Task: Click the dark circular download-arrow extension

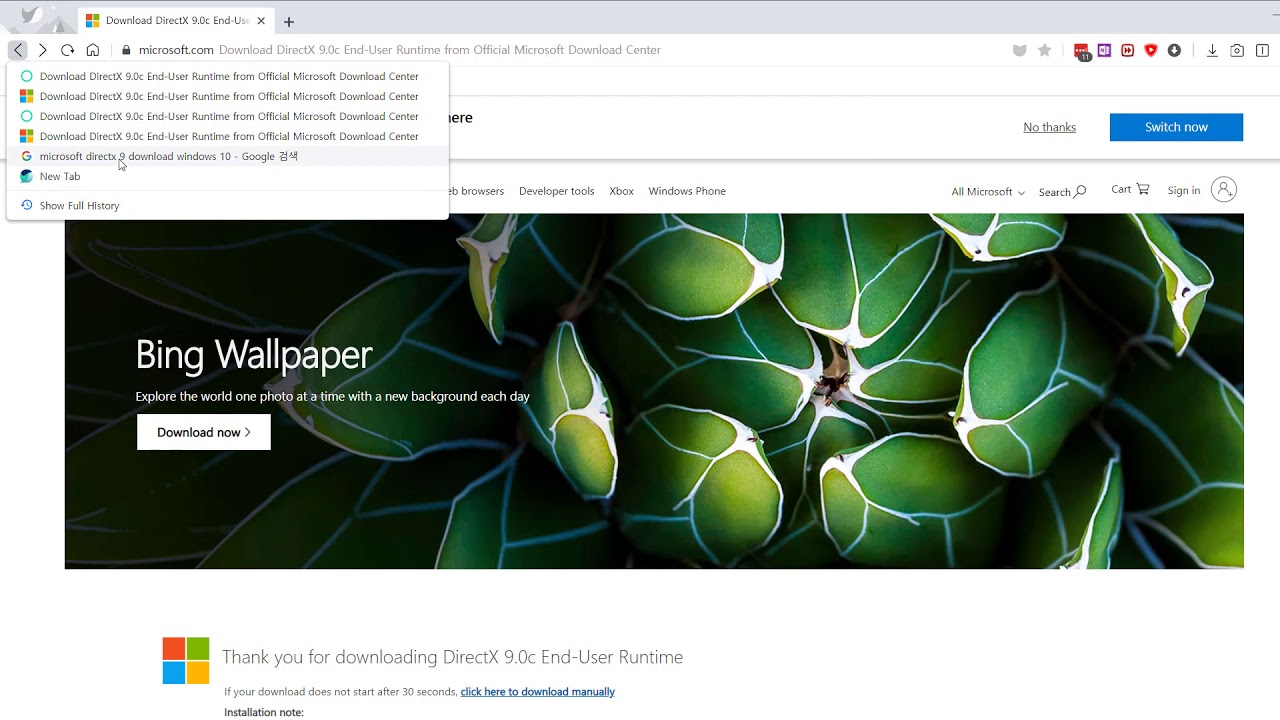Action: pyautogui.click(x=1174, y=50)
